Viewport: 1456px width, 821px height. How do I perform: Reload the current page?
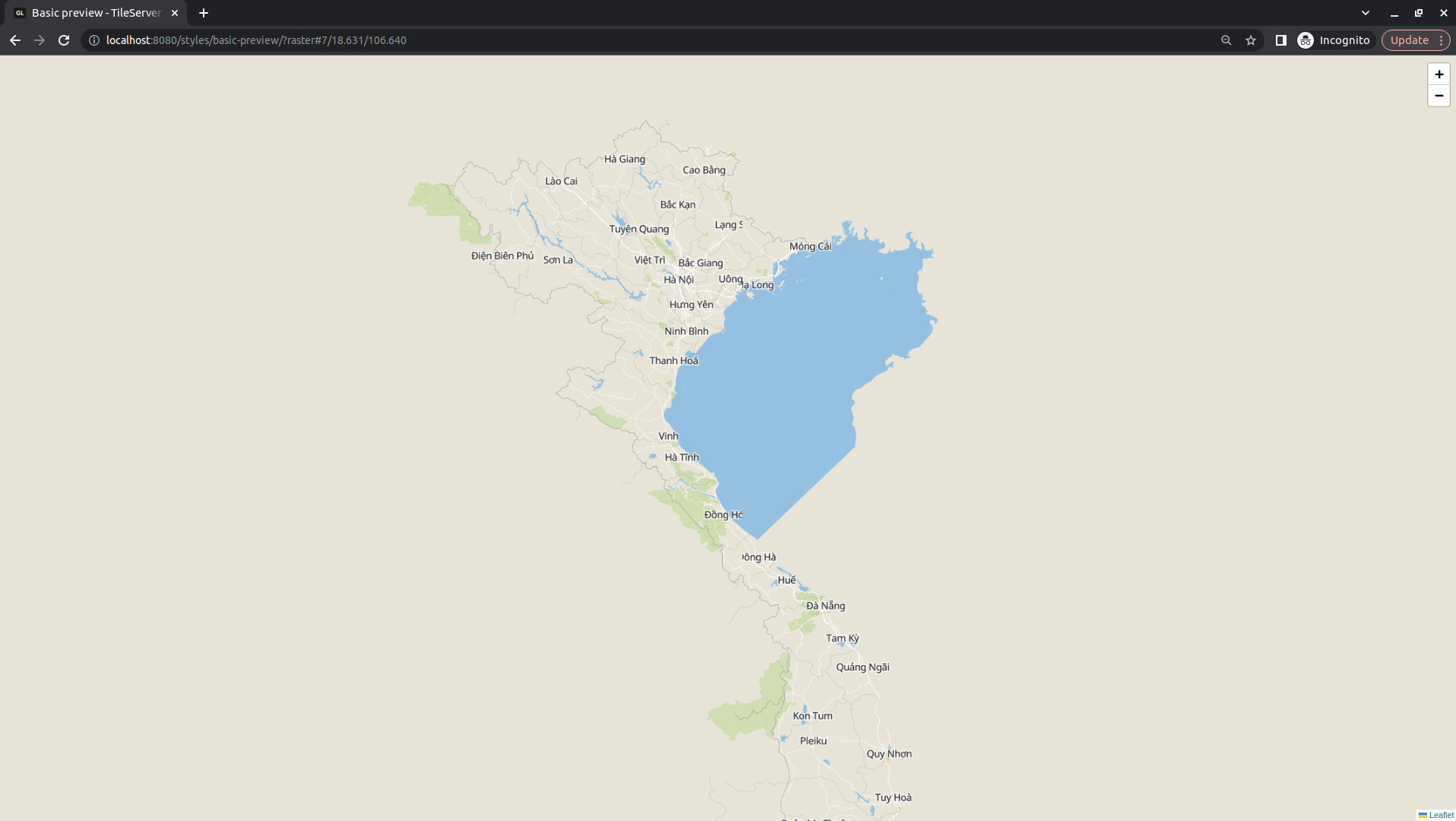click(x=64, y=40)
